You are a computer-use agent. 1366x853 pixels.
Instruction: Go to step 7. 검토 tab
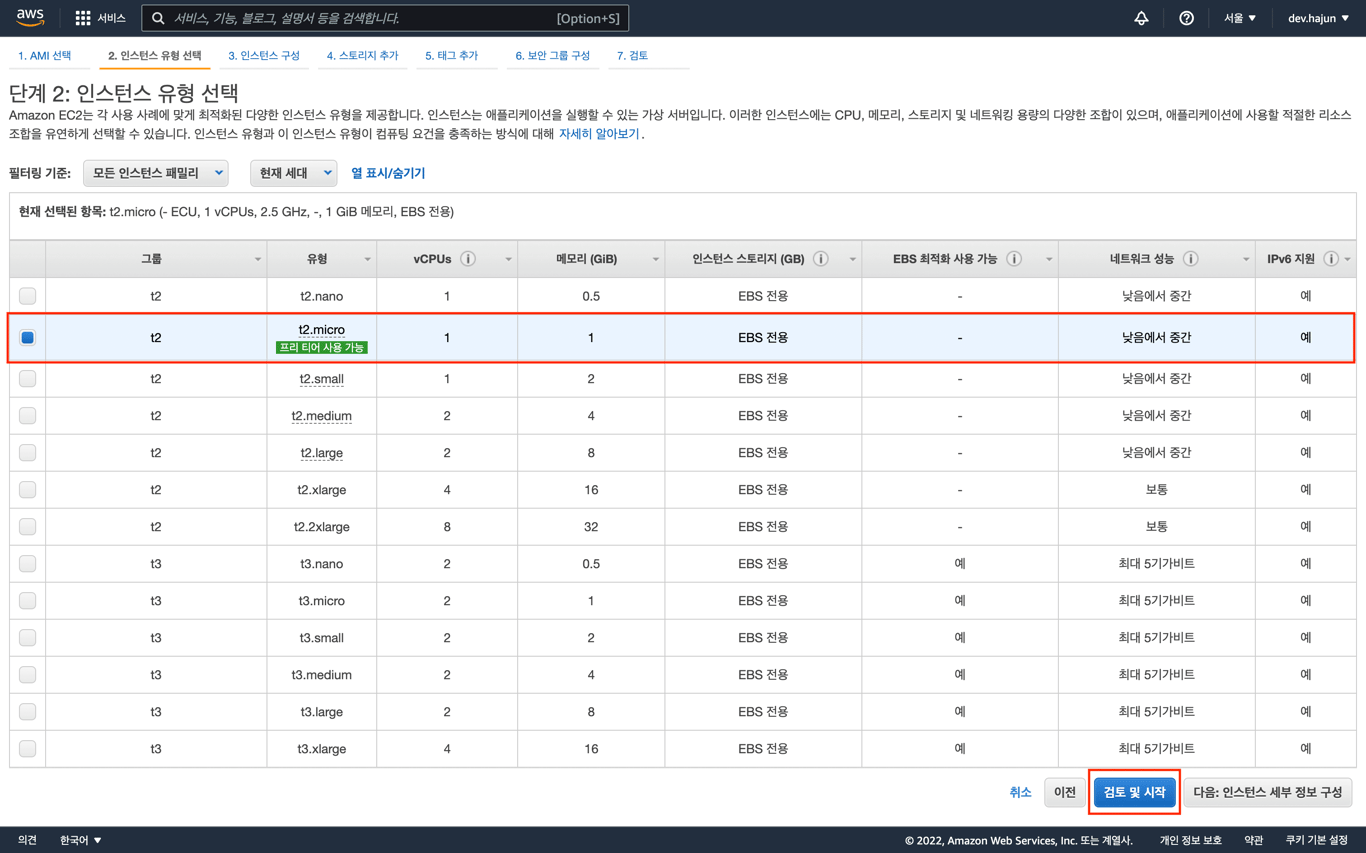633,56
